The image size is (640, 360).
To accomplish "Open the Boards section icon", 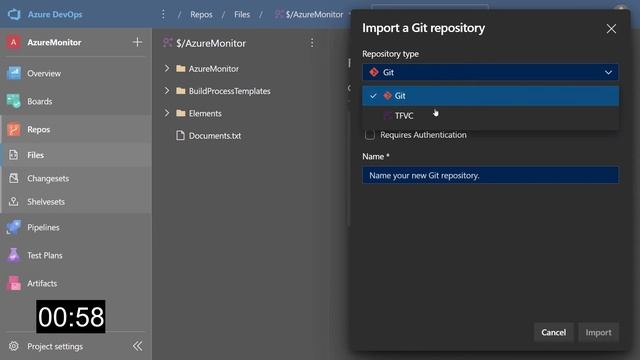I will click(x=13, y=101).
